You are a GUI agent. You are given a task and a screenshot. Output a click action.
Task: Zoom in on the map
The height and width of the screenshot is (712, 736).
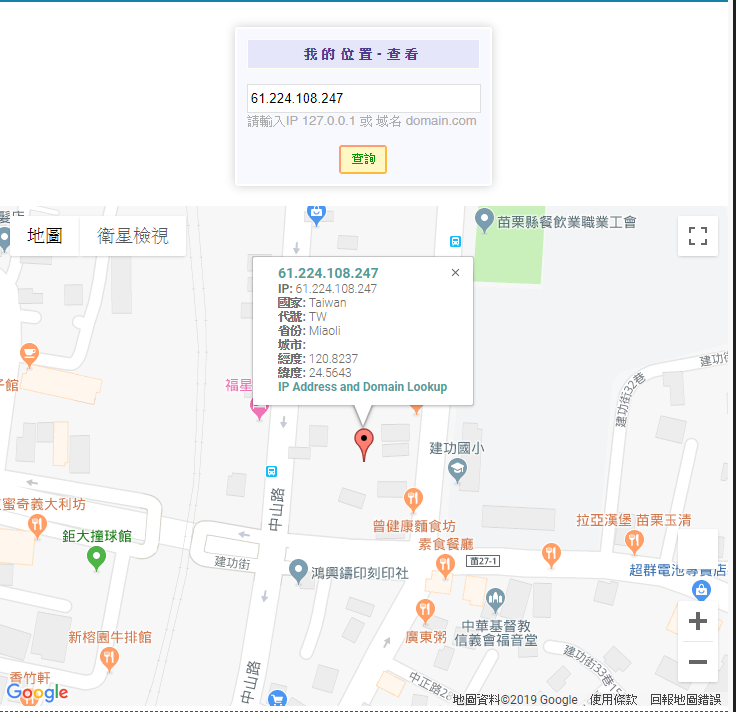pos(698,621)
